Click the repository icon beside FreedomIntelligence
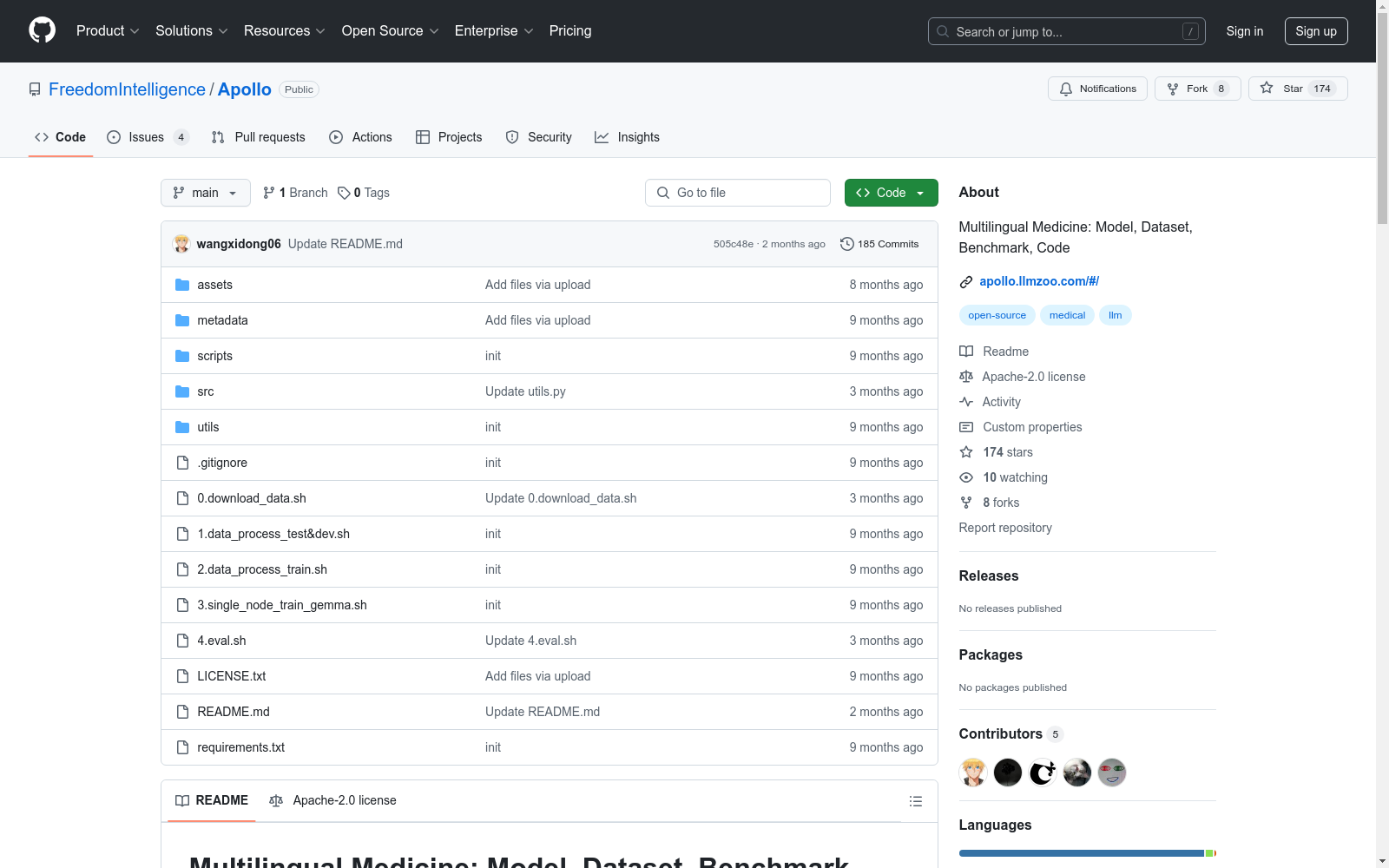The width and height of the screenshot is (1389, 868). 35,89
